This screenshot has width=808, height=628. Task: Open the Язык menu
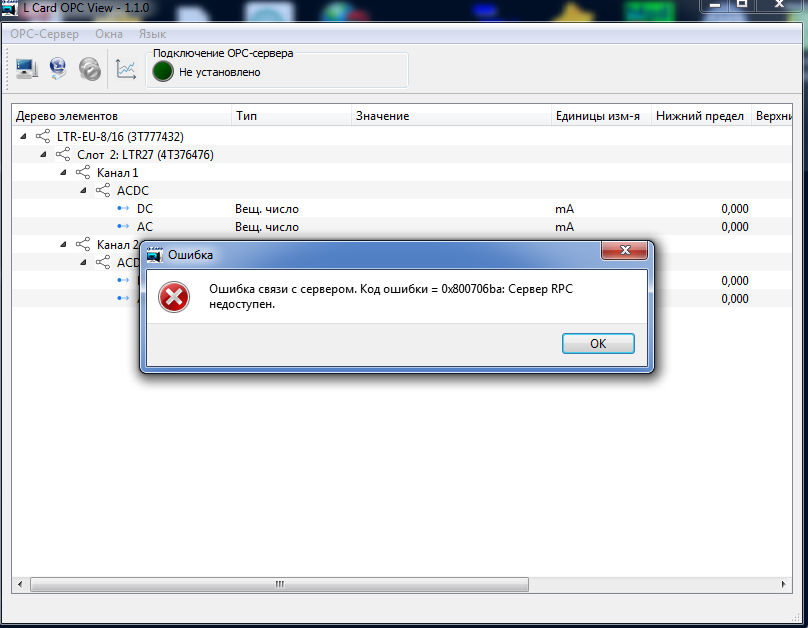click(152, 34)
